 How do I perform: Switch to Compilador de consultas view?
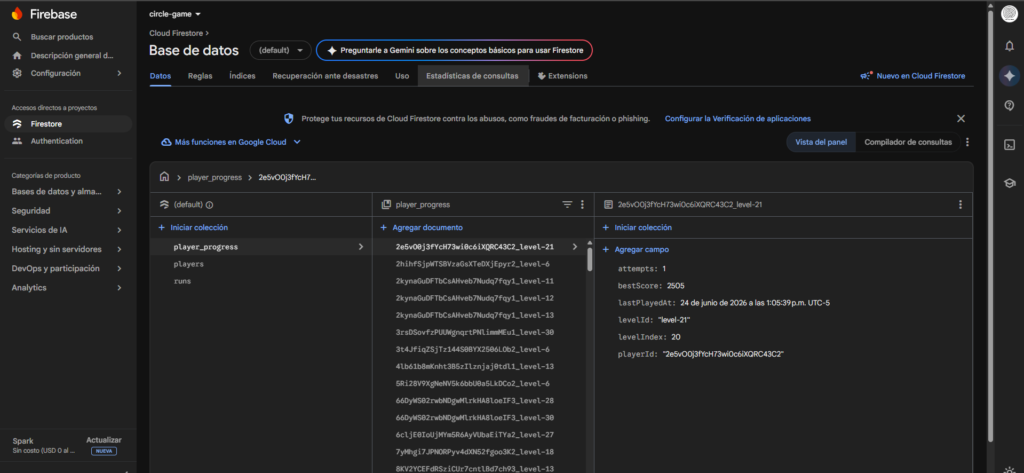click(x=908, y=142)
